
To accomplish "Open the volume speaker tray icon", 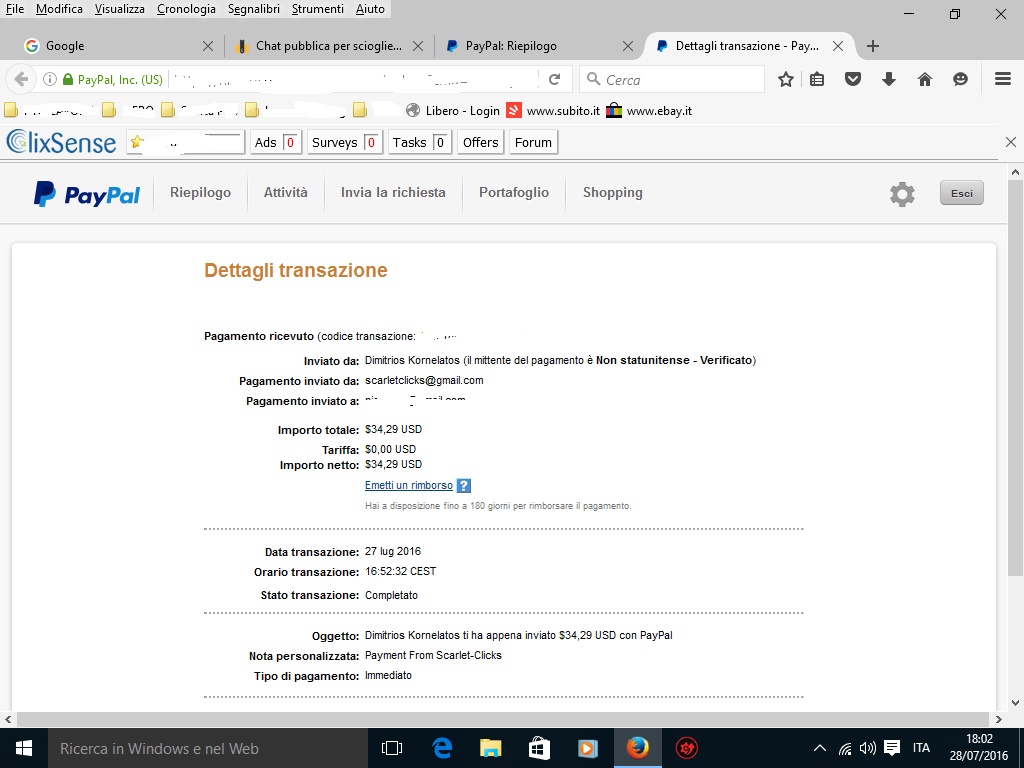I will 868,748.
